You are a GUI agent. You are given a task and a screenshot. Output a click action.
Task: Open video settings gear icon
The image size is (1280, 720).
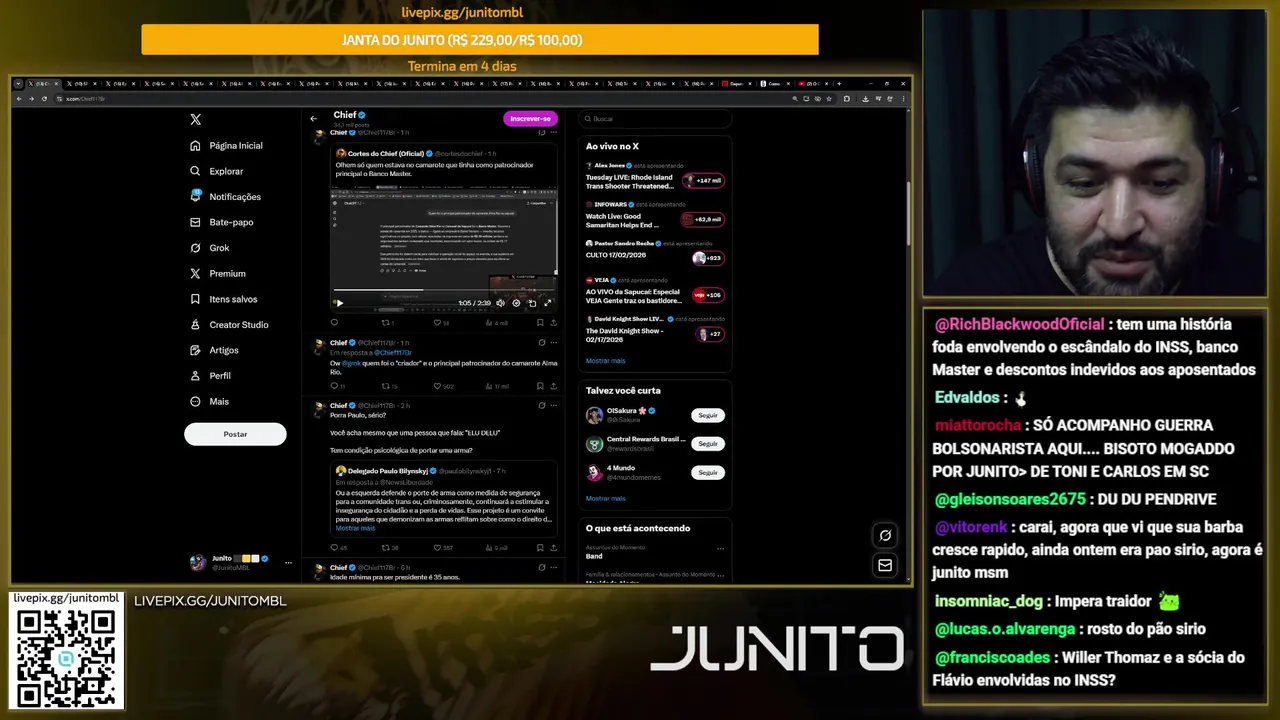pyautogui.click(x=516, y=303)
